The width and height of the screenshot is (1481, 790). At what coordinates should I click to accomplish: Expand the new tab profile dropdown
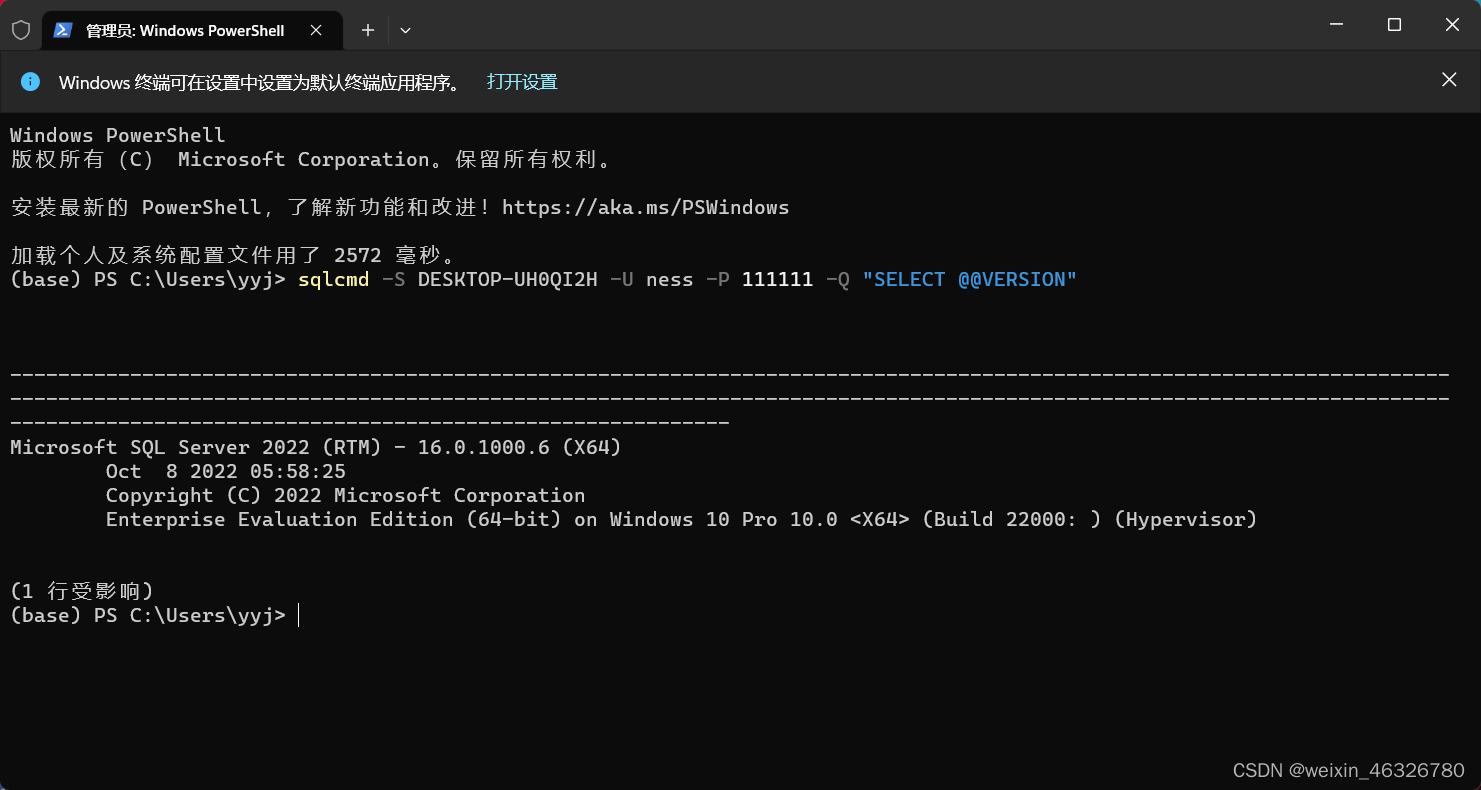click(x=405, y=30)
